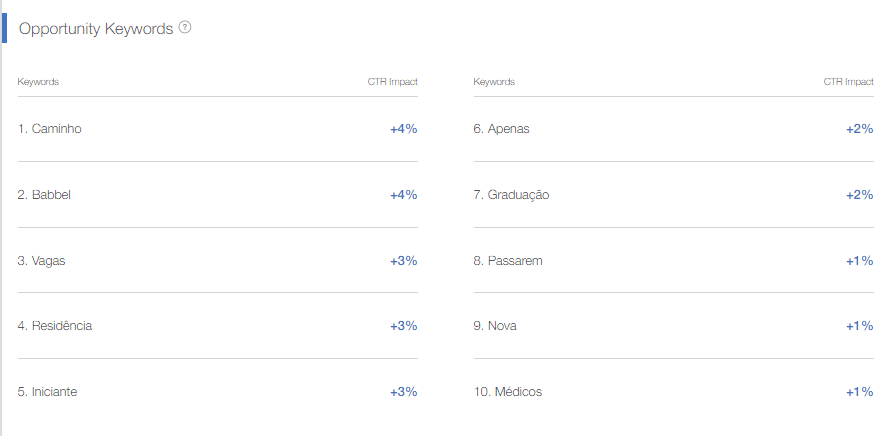Click the right Keywords column header
890x436 pixels.
point(494,82)
